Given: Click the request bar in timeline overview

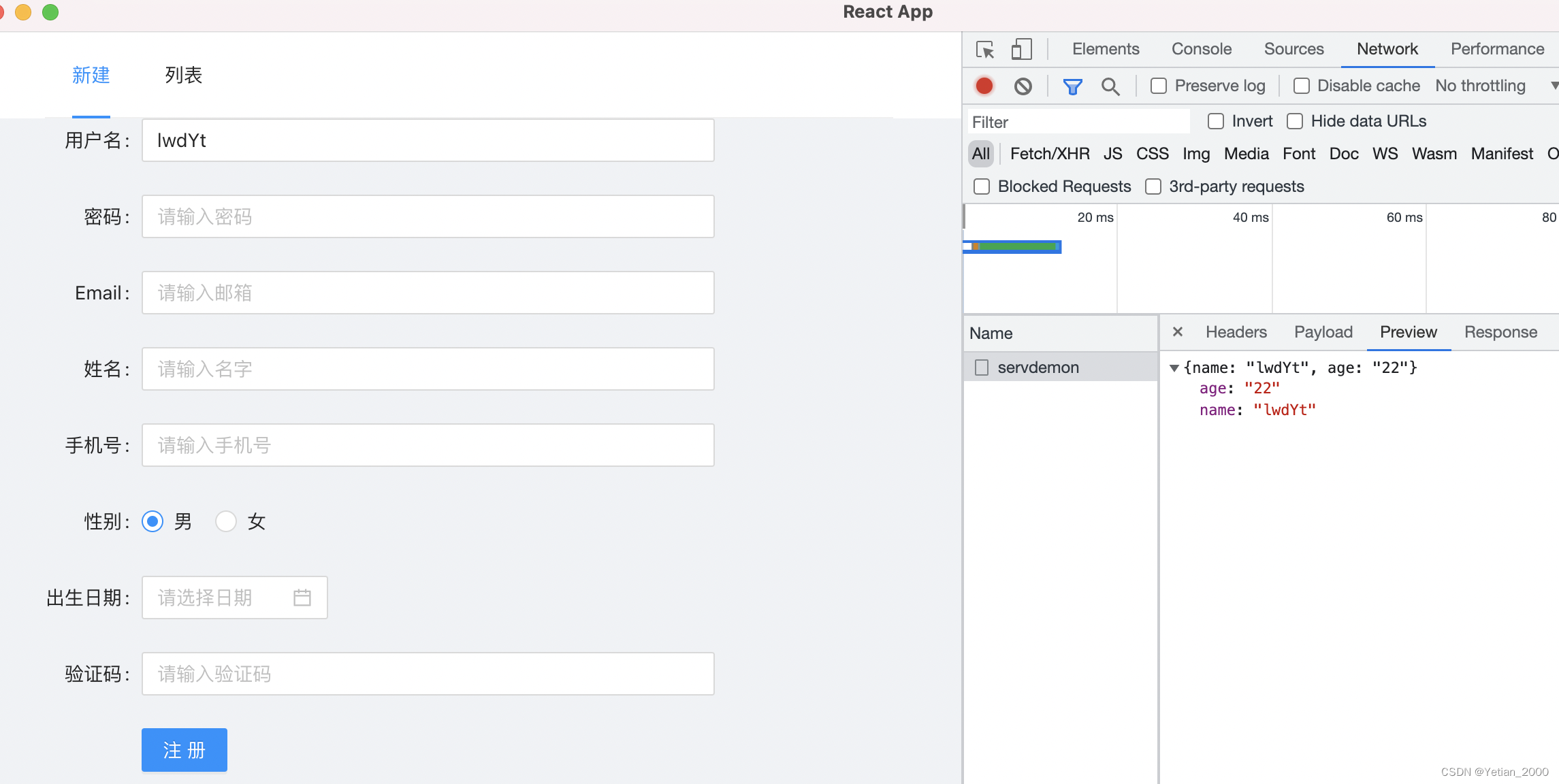Looking at the screenshot, I should pos(1012,246).
